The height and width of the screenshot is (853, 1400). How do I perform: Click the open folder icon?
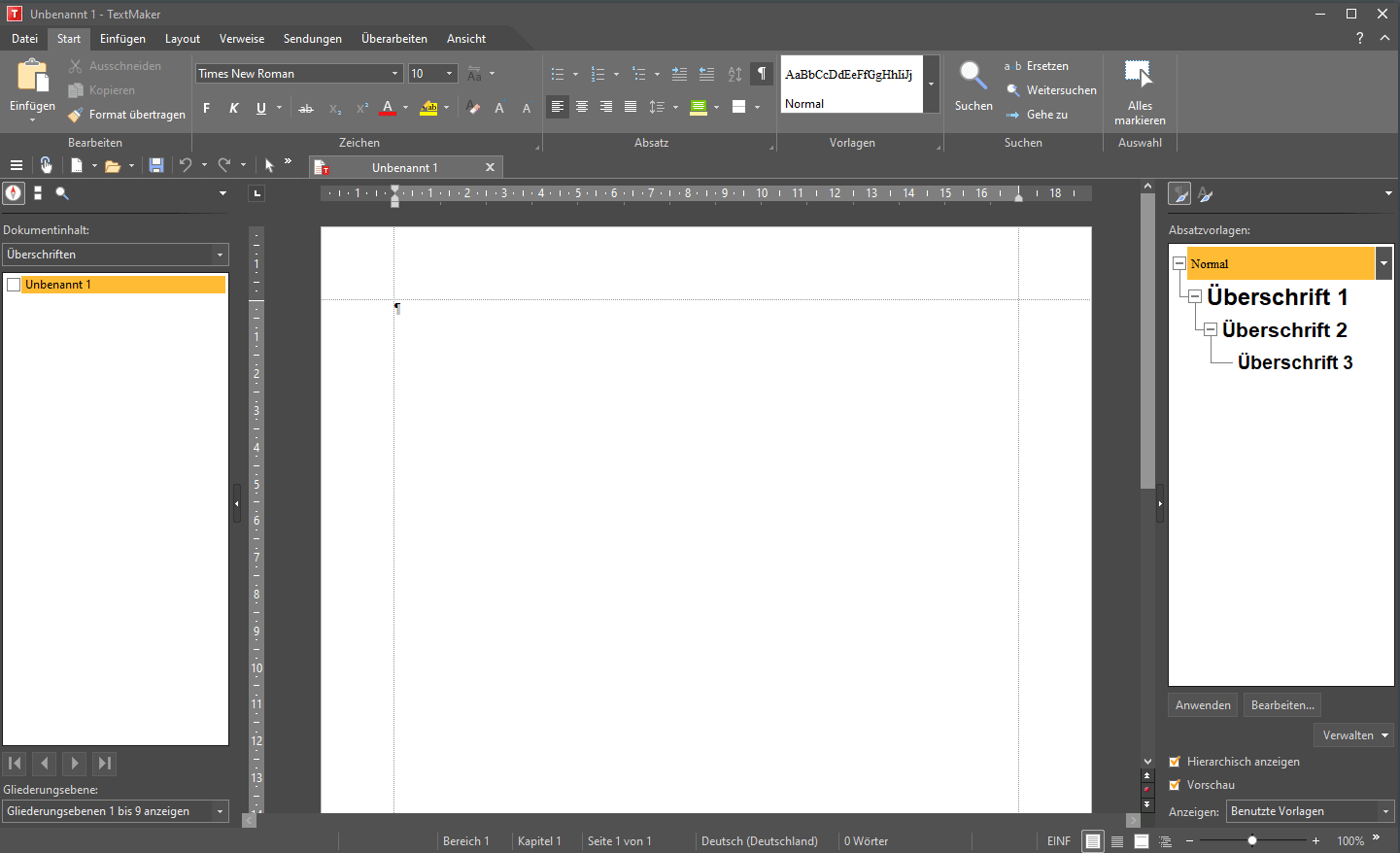pos(113,166)
